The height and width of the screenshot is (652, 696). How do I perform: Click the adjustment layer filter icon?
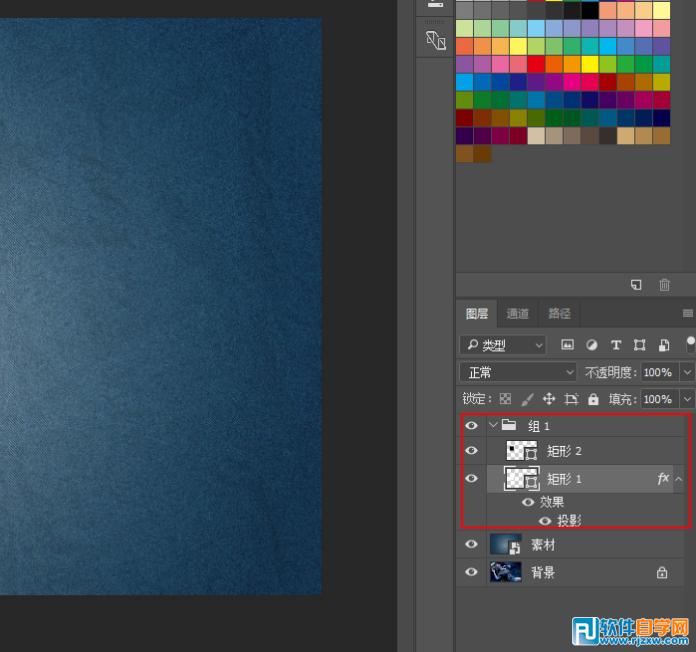591,345
